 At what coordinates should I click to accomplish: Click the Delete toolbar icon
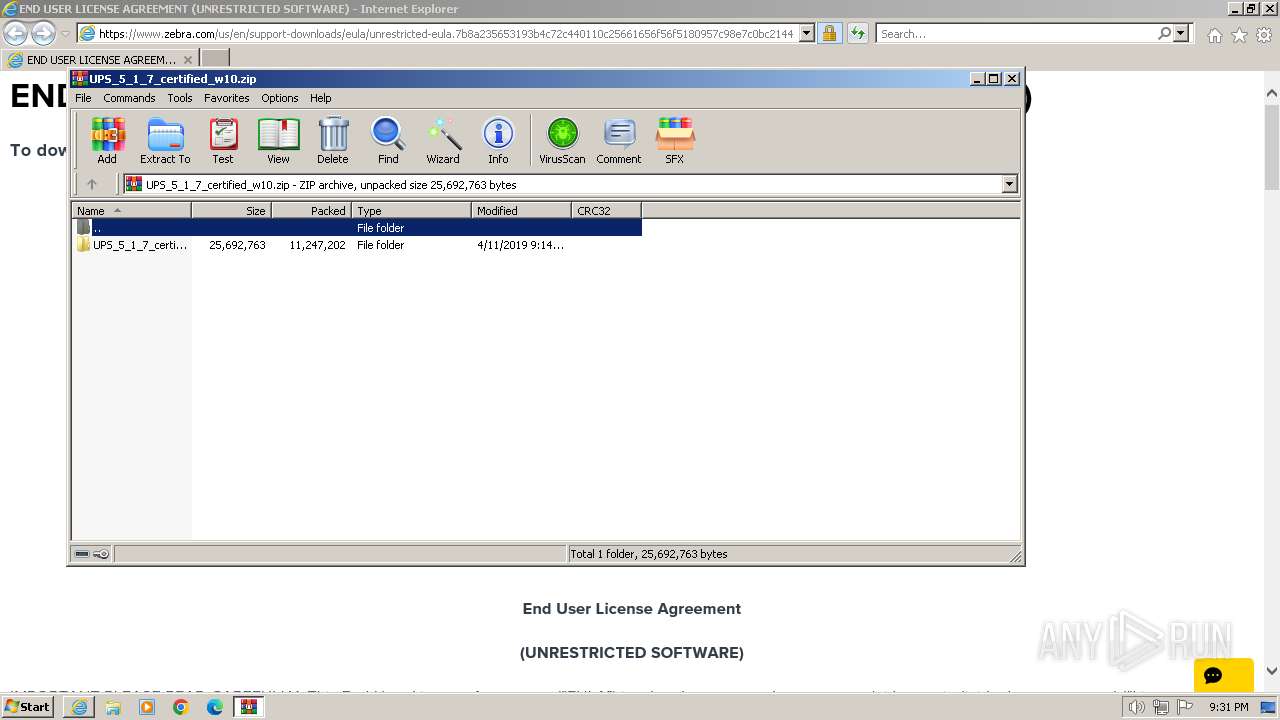tap(333, 140)
